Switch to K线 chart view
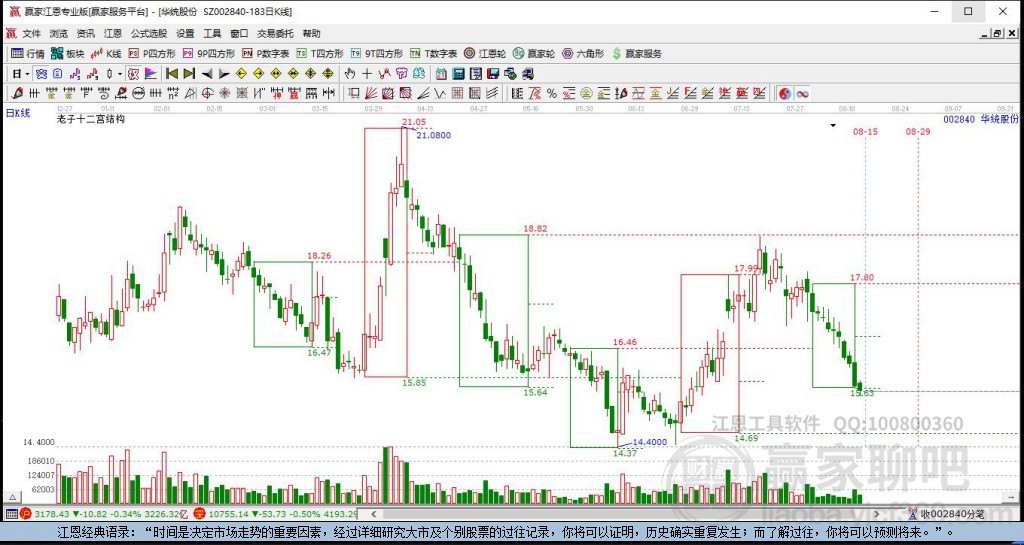 (106, 54)
